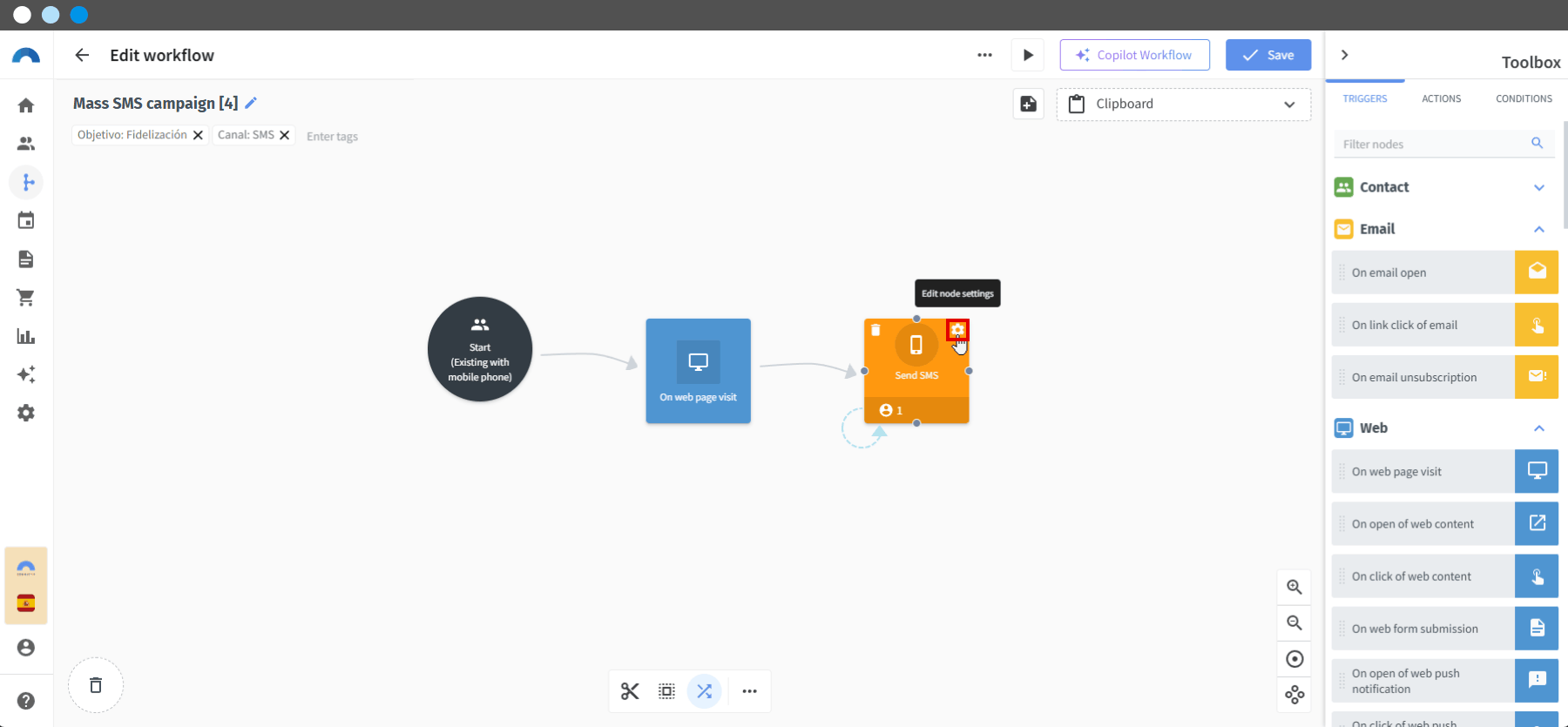Image resolution: width=1568 pixels, height=727 pixels.
Task: Switch to the Triggers tab
Action: pyautogui.click(x=1365, y=98)
